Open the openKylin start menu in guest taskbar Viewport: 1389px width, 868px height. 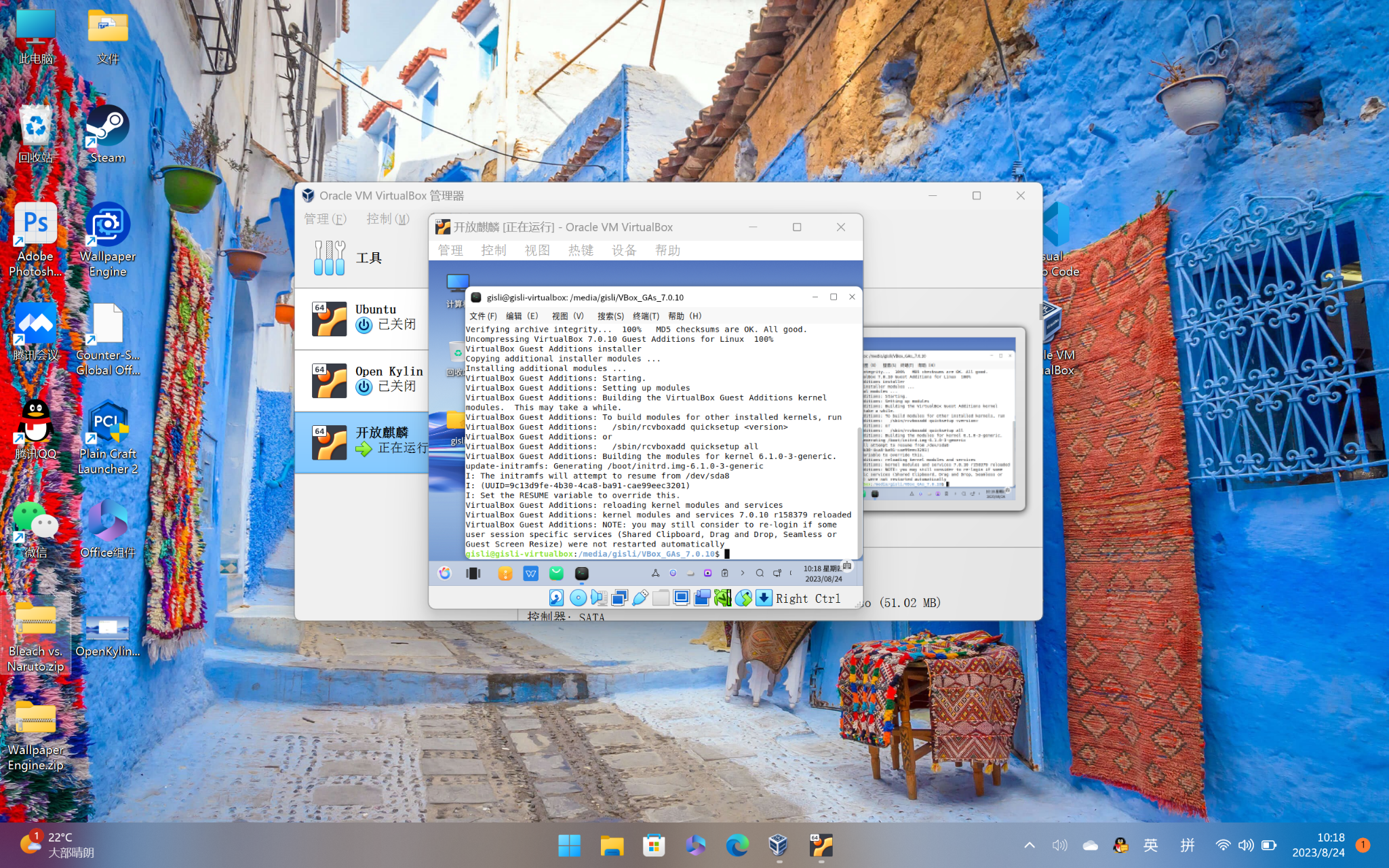[445, 573]
